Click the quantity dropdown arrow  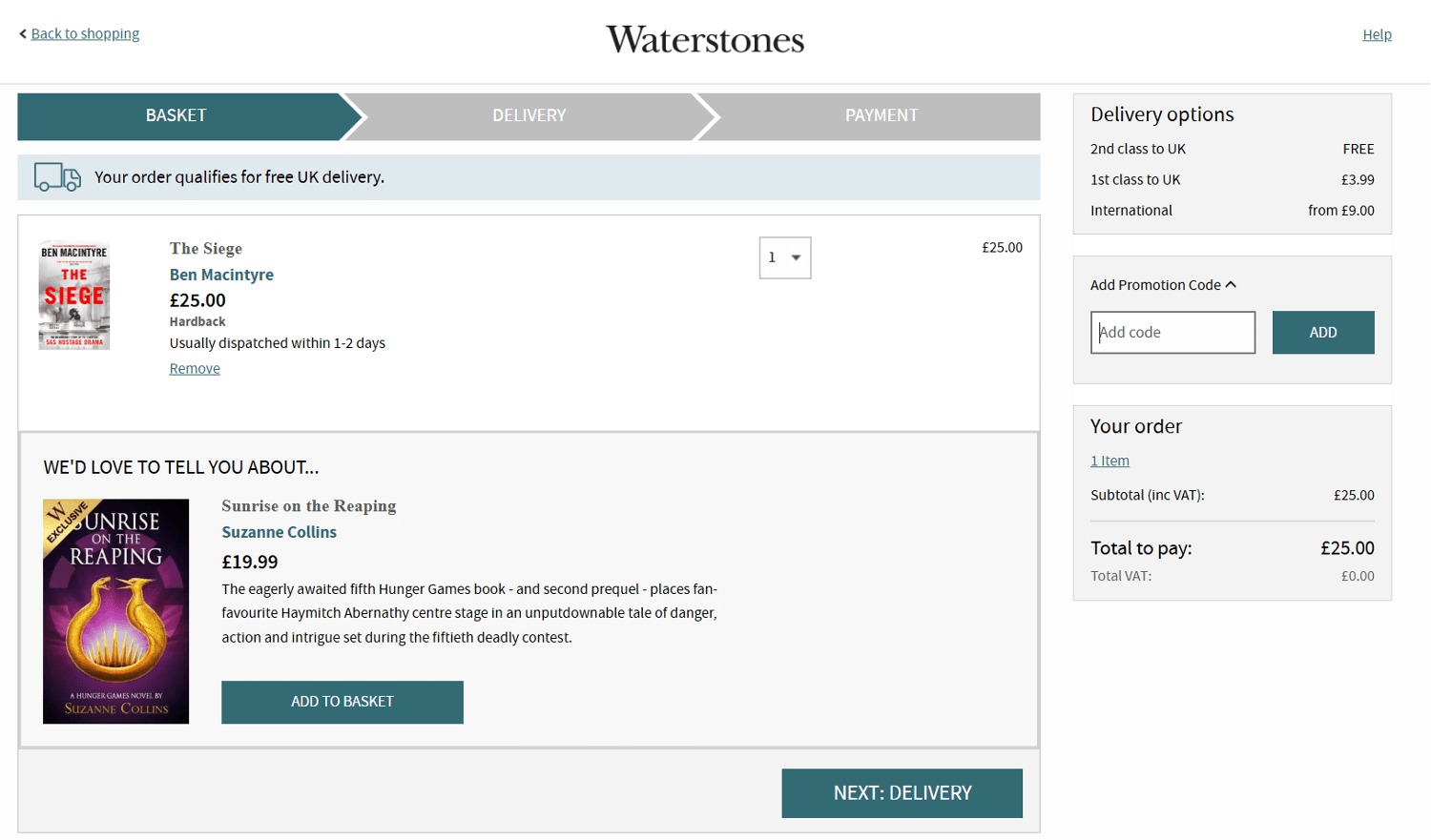coord(796,257)
